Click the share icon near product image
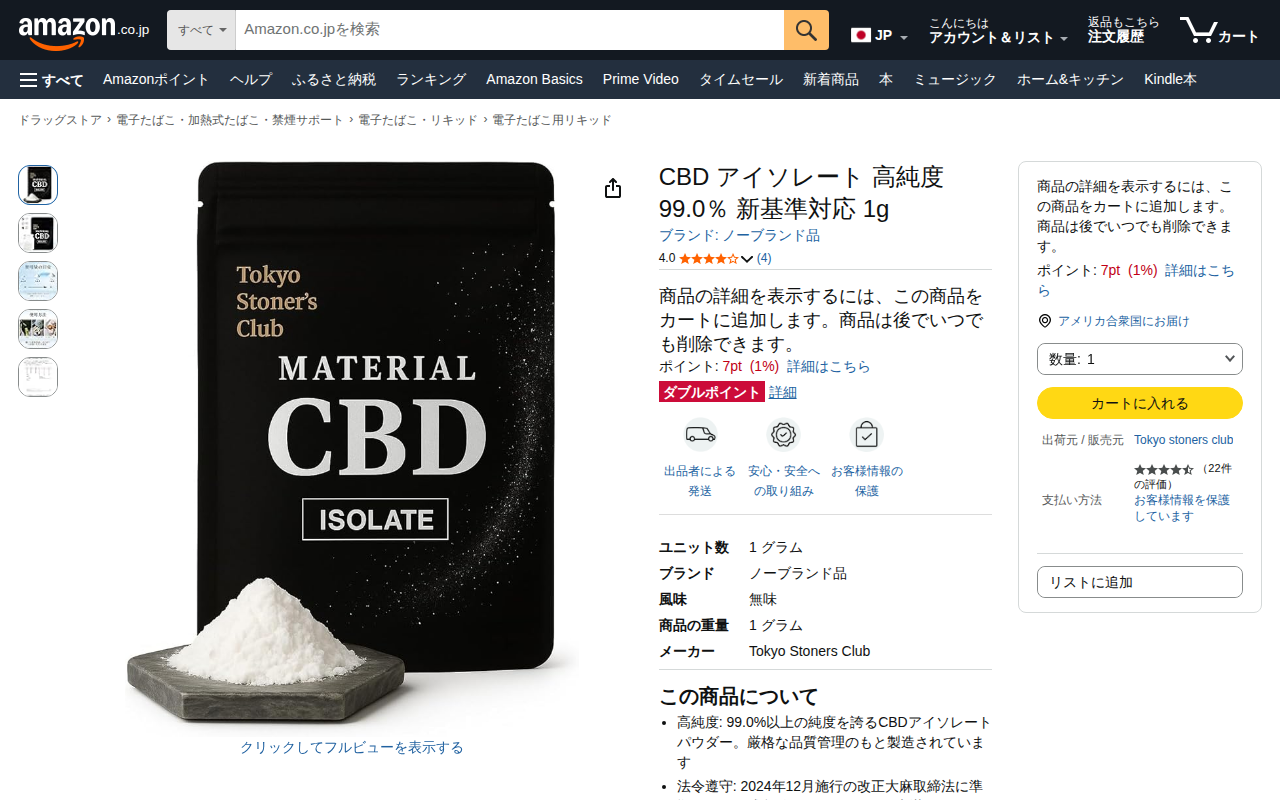 pyautogui.click(x=613, y=189)
